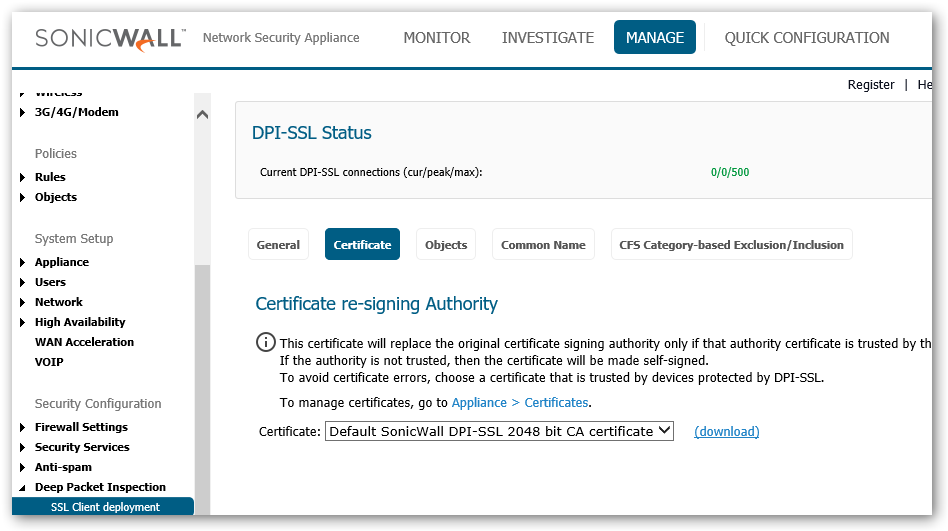Screen dimensions: 948x531
Task: Open CFS Category-based Exclusion/Inclusion tab
Action: (731, 245)
